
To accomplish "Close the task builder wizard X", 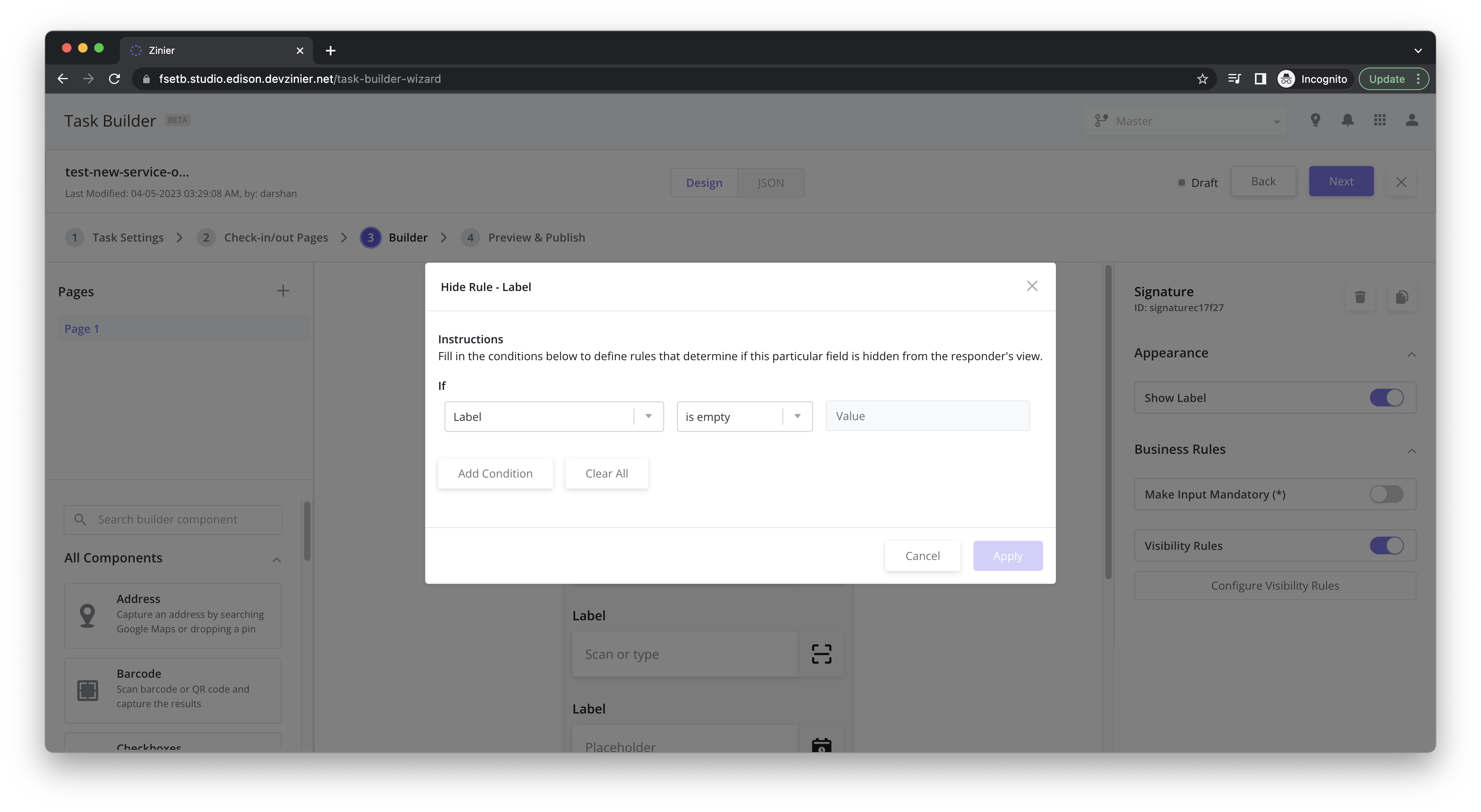I will click(x=1401, y=182).
